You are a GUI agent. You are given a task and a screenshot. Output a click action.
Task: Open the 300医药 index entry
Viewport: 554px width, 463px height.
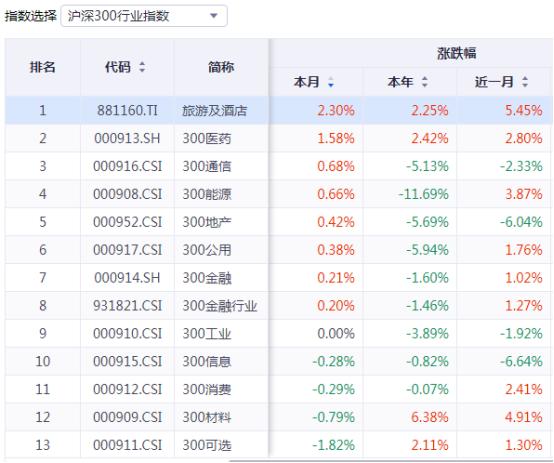tap(207, 138)
